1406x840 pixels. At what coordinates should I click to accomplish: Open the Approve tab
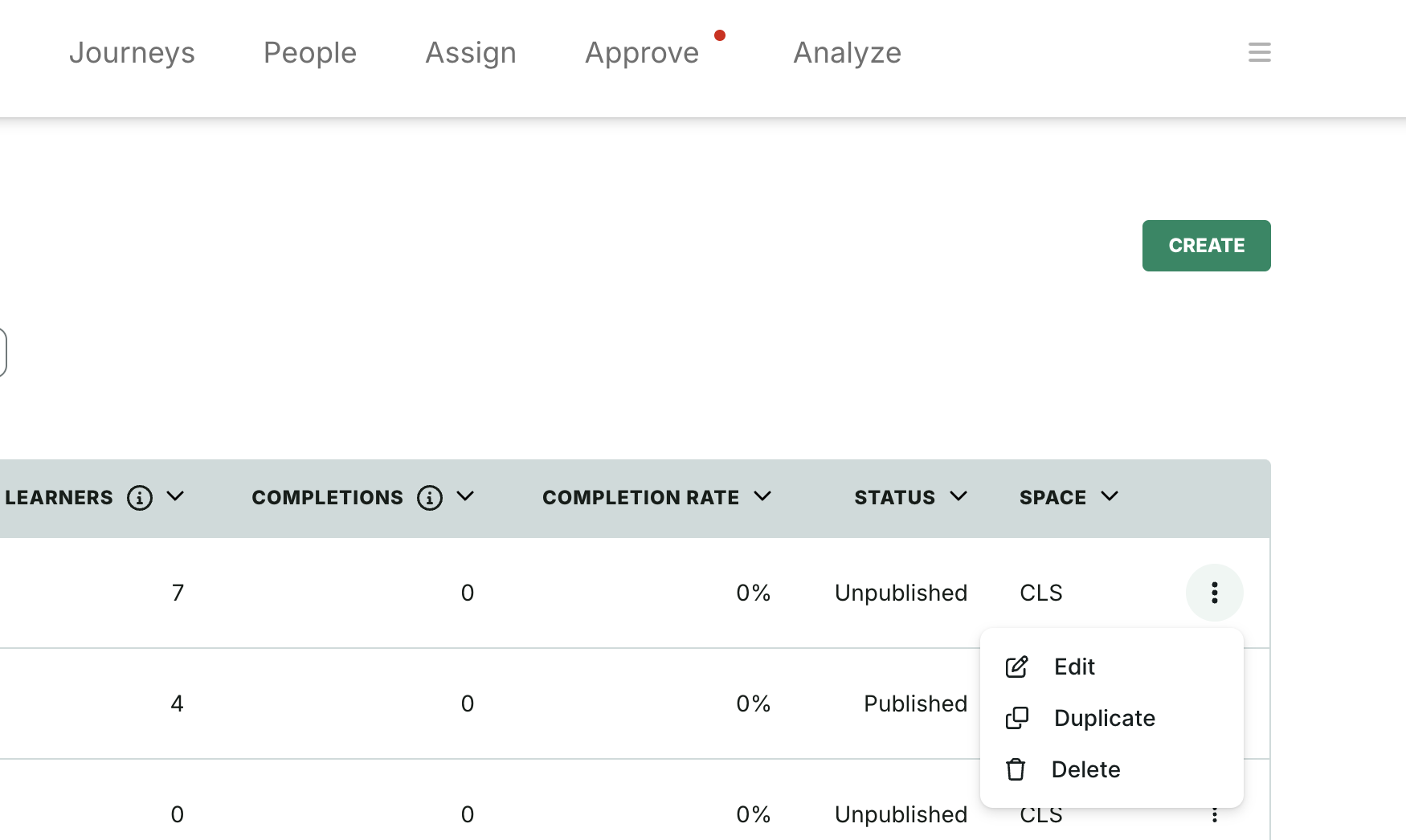[x=642, y=53]
